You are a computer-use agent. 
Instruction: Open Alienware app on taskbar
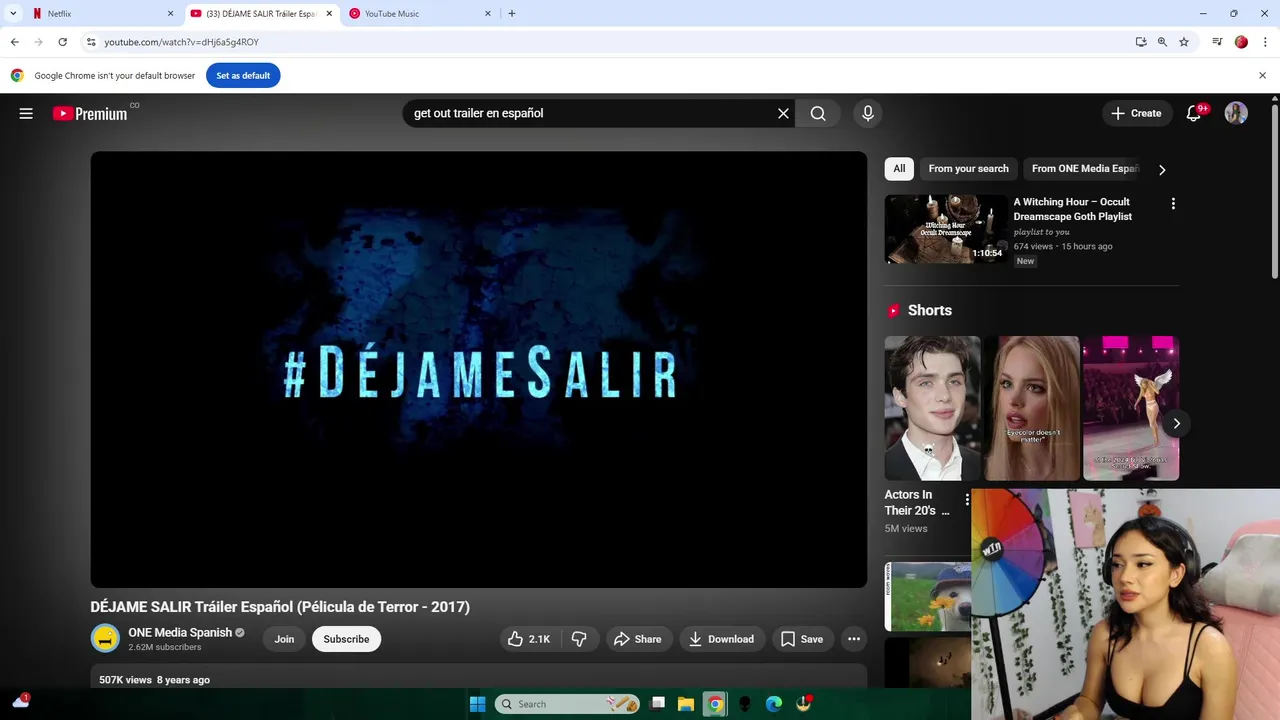tap(744, 704)
